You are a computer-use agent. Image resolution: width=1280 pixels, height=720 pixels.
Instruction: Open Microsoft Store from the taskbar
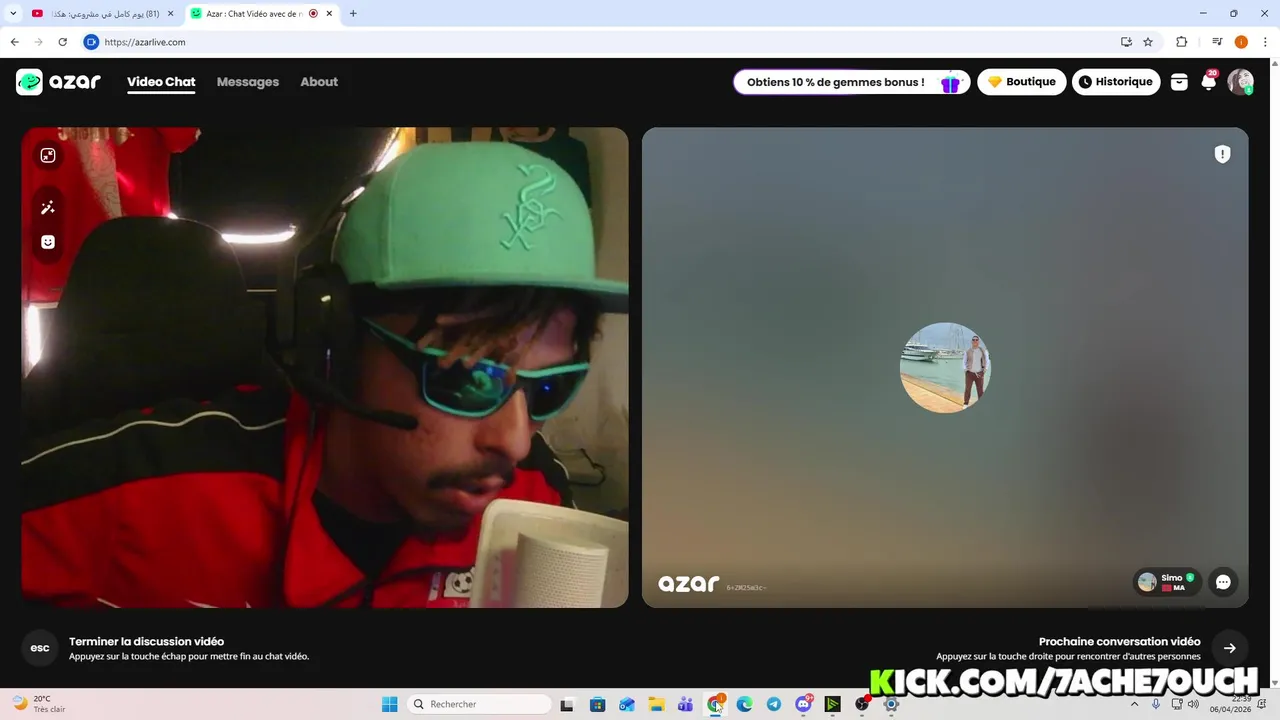[x=597, y=704]
